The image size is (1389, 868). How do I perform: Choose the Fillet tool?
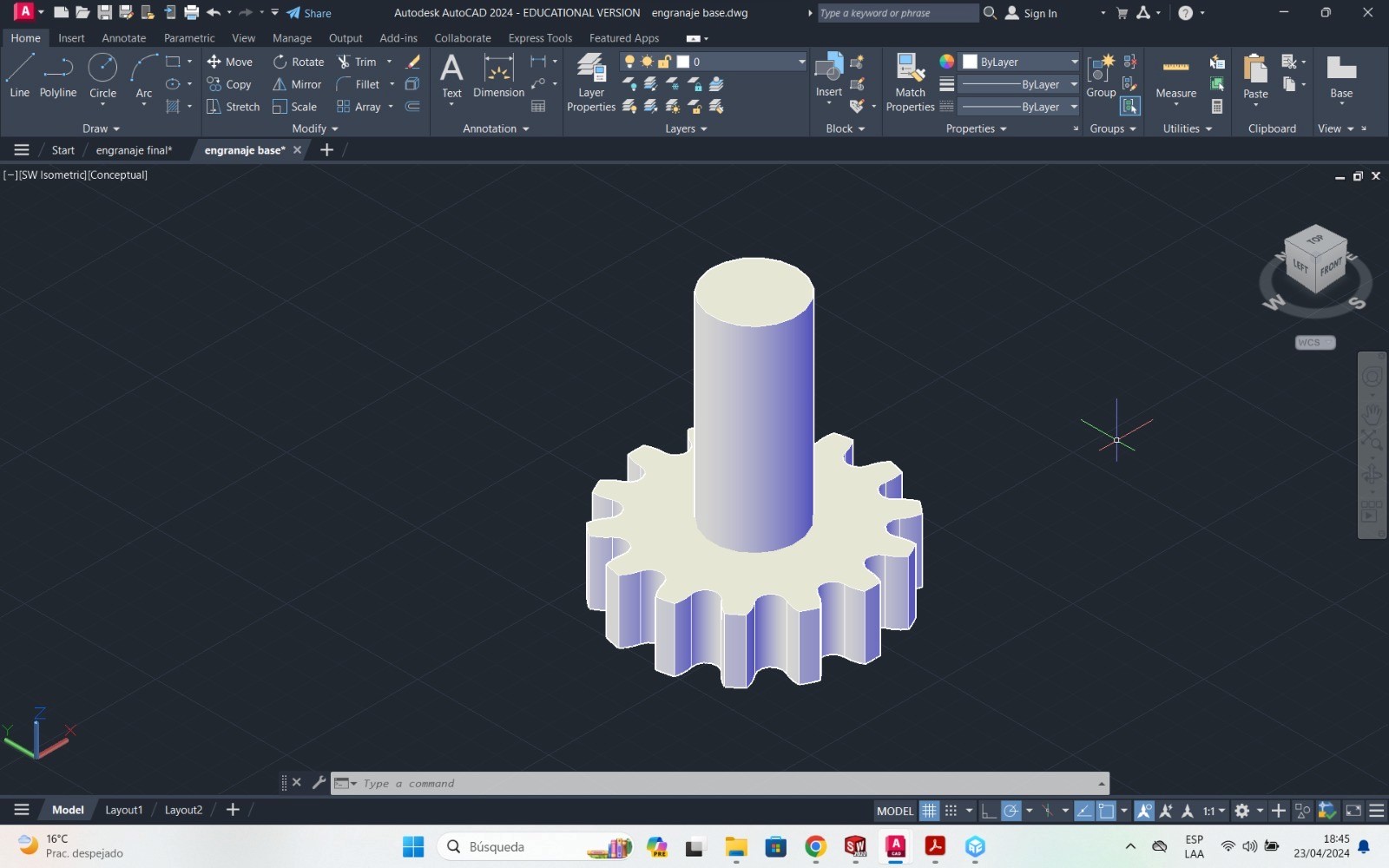[358, 84]
